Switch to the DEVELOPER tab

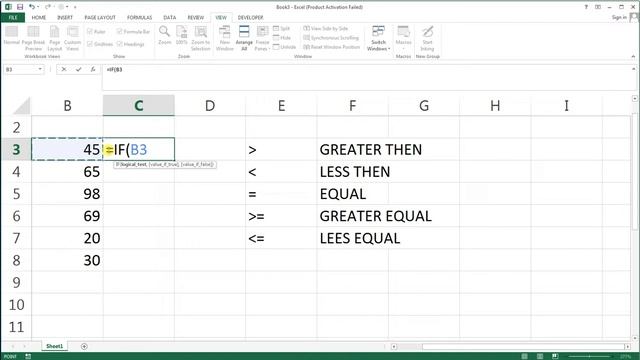coord(250,18)
